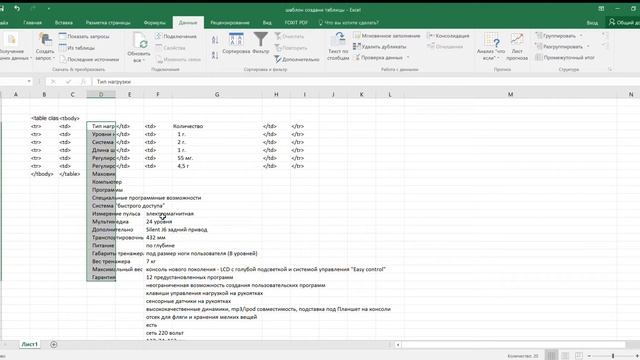Viewport: 640px width, 360px height.
Task: Open the Формулы tab
Action: (x=155, y=23)
